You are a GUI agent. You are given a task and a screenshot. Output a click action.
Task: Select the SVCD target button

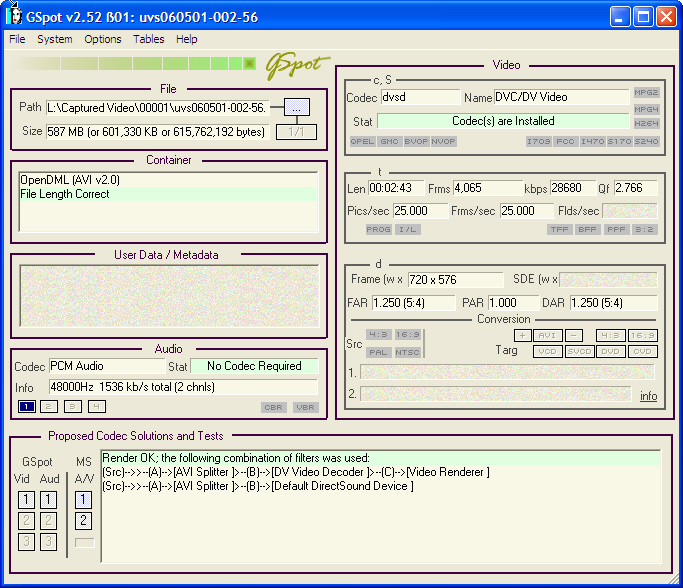click(579, 351)
